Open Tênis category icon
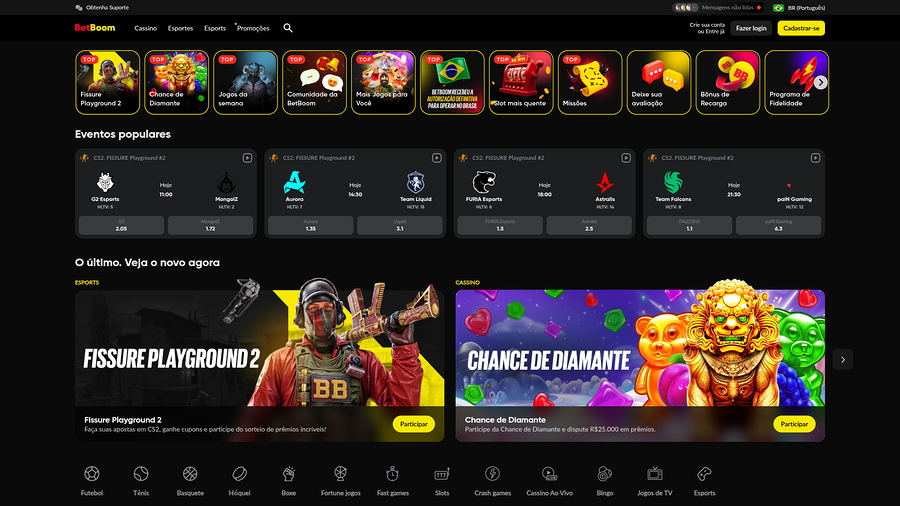 (141, 474)
